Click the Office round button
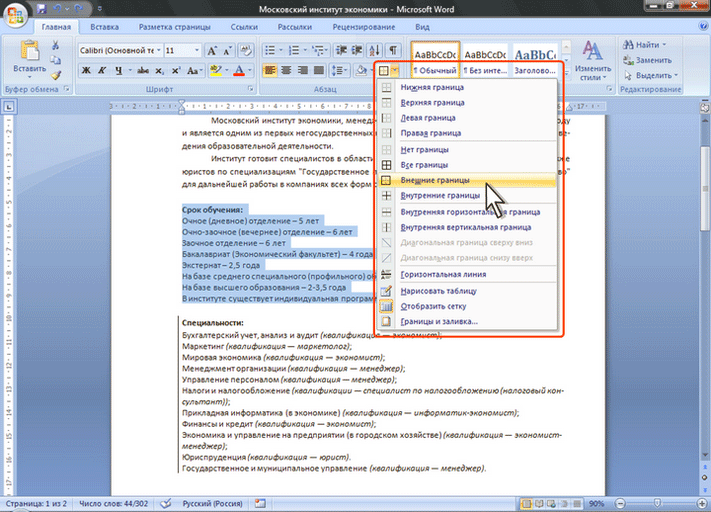711x512 pixels. pos(15,15)
